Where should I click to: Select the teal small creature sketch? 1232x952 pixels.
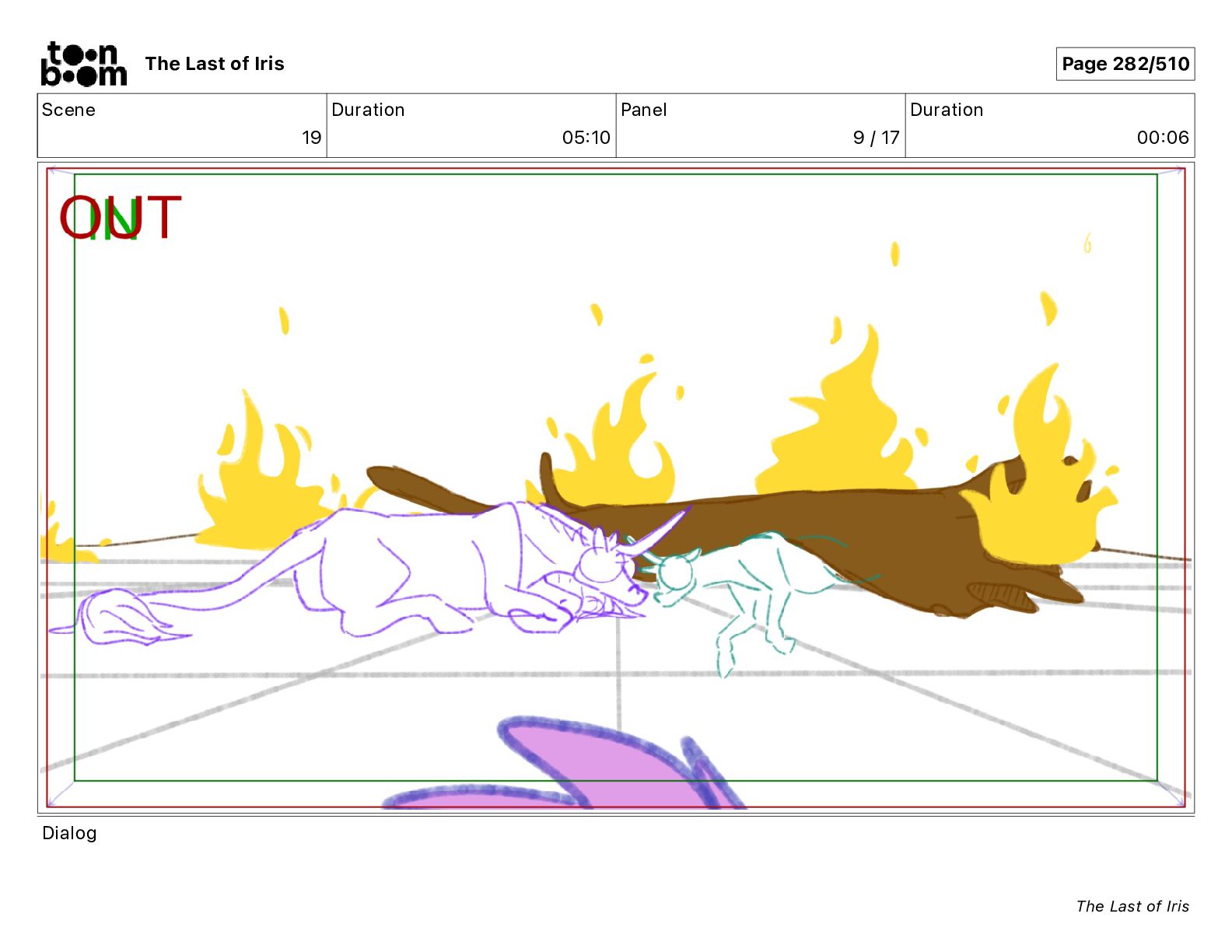(x=747, y=591)
